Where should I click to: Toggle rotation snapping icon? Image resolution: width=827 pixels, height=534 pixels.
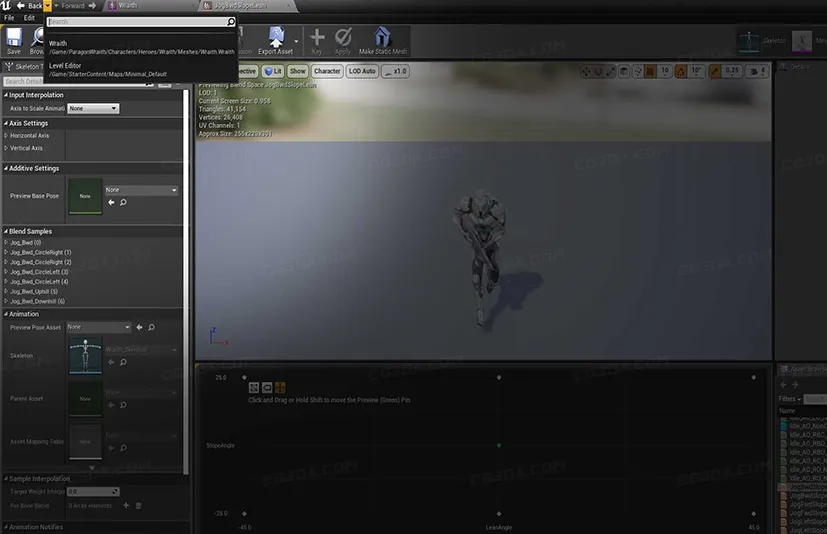tap(681, 71)
